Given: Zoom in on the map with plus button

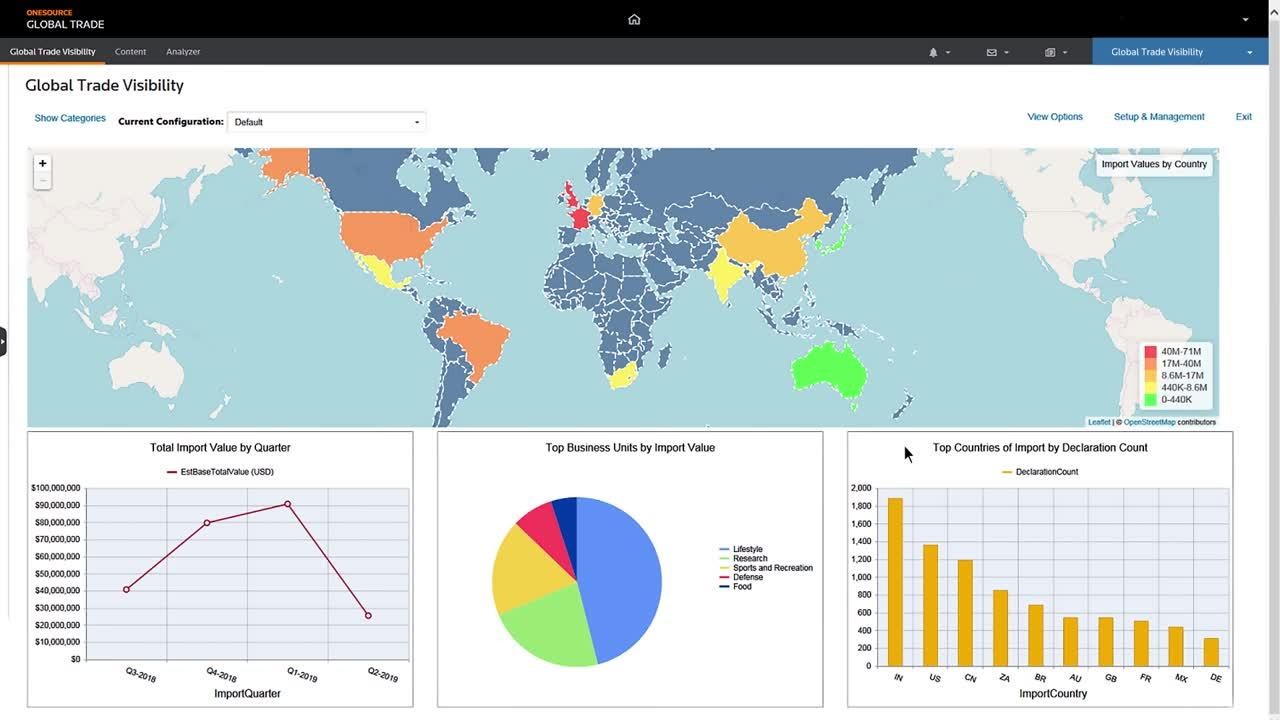Looking at the screenshot, I should (42, 163).
